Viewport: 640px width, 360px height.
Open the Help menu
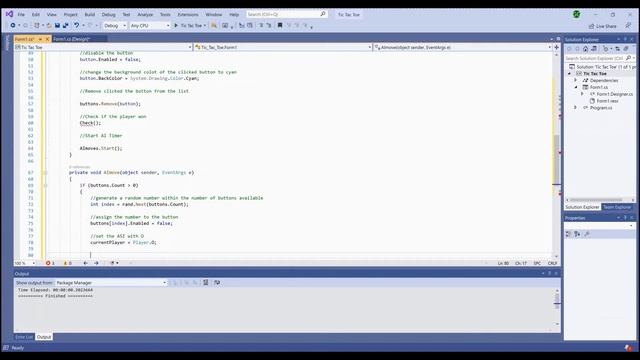coord(234,14)
